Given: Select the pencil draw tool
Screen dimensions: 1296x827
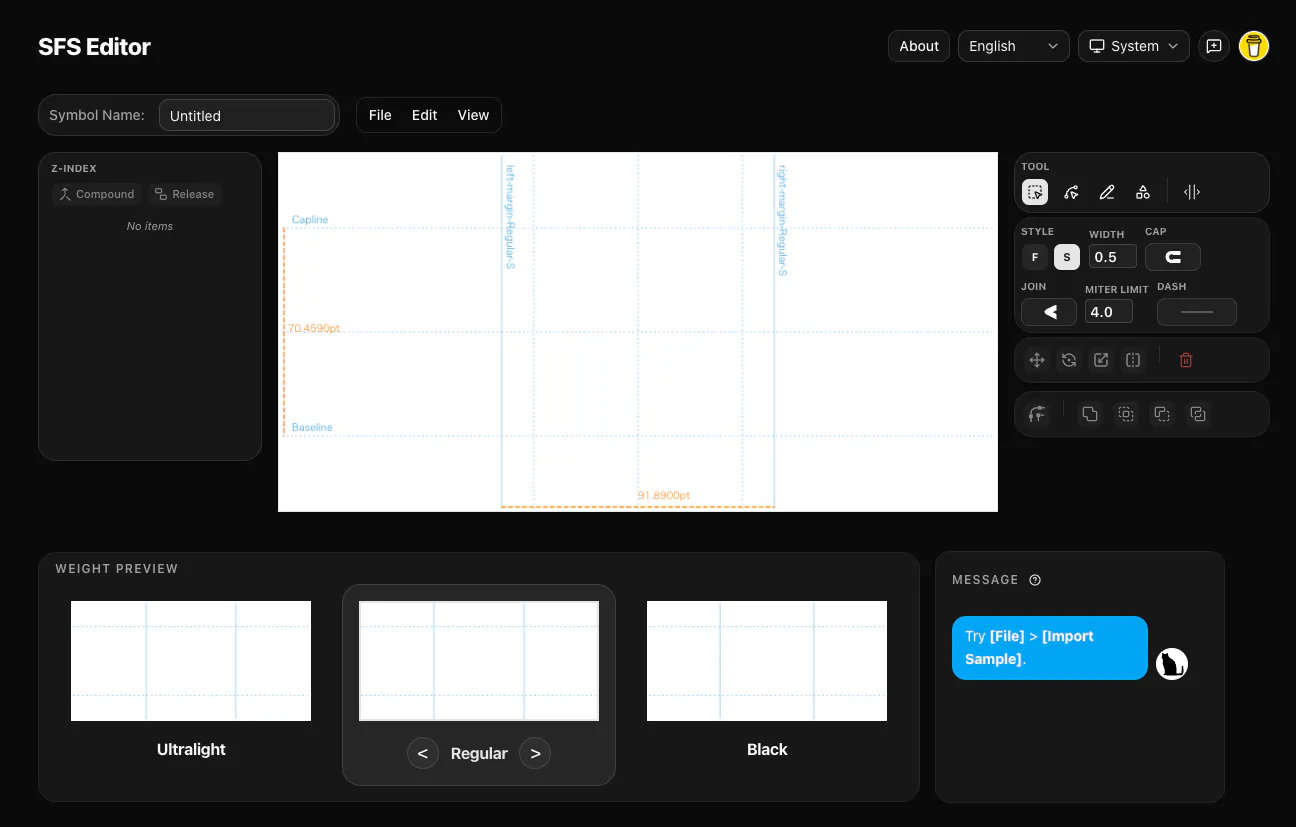Looking at the screenshot, I should [x=1107, y=192].
